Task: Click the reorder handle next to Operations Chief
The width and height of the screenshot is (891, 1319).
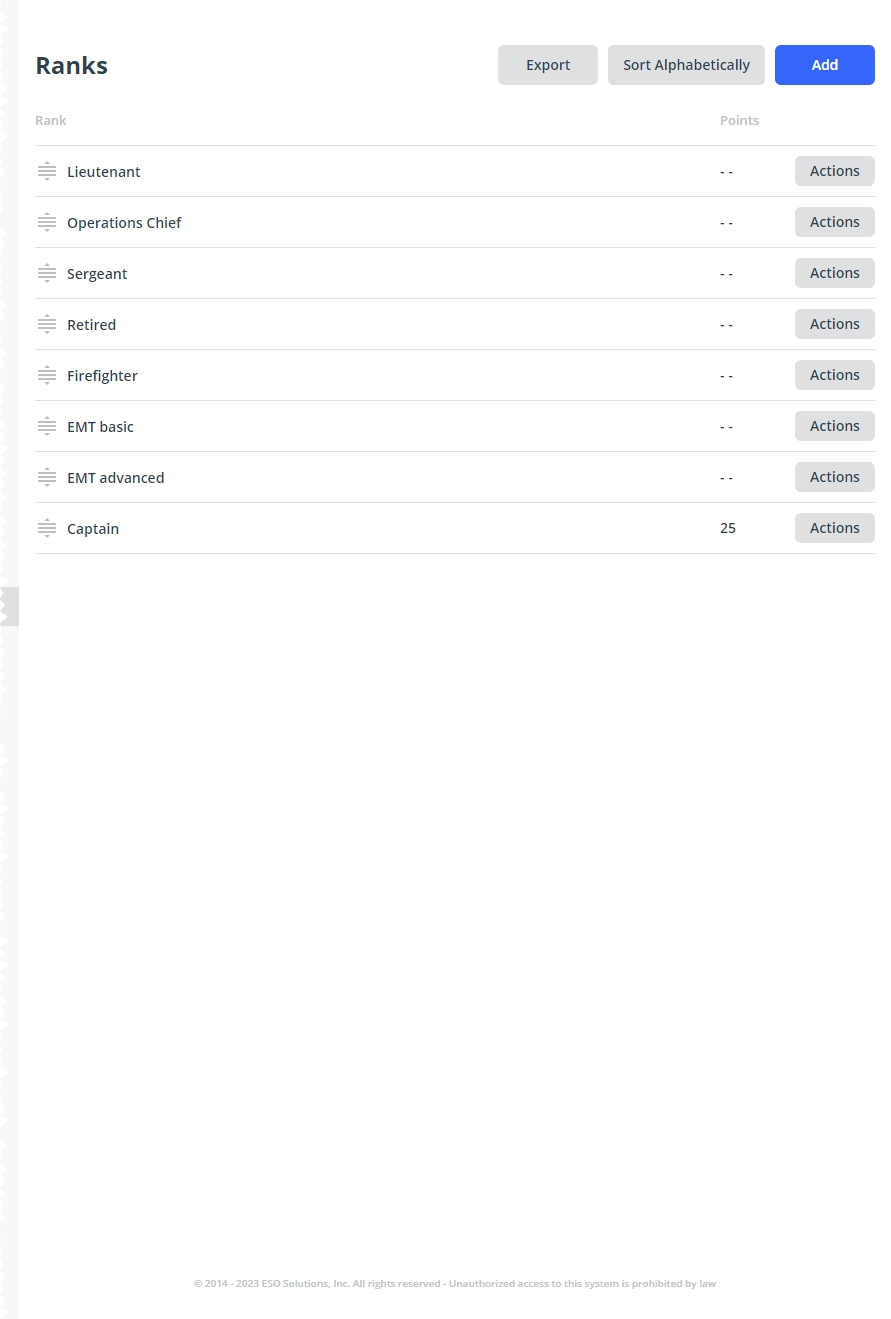Action: tap(47, 222)
